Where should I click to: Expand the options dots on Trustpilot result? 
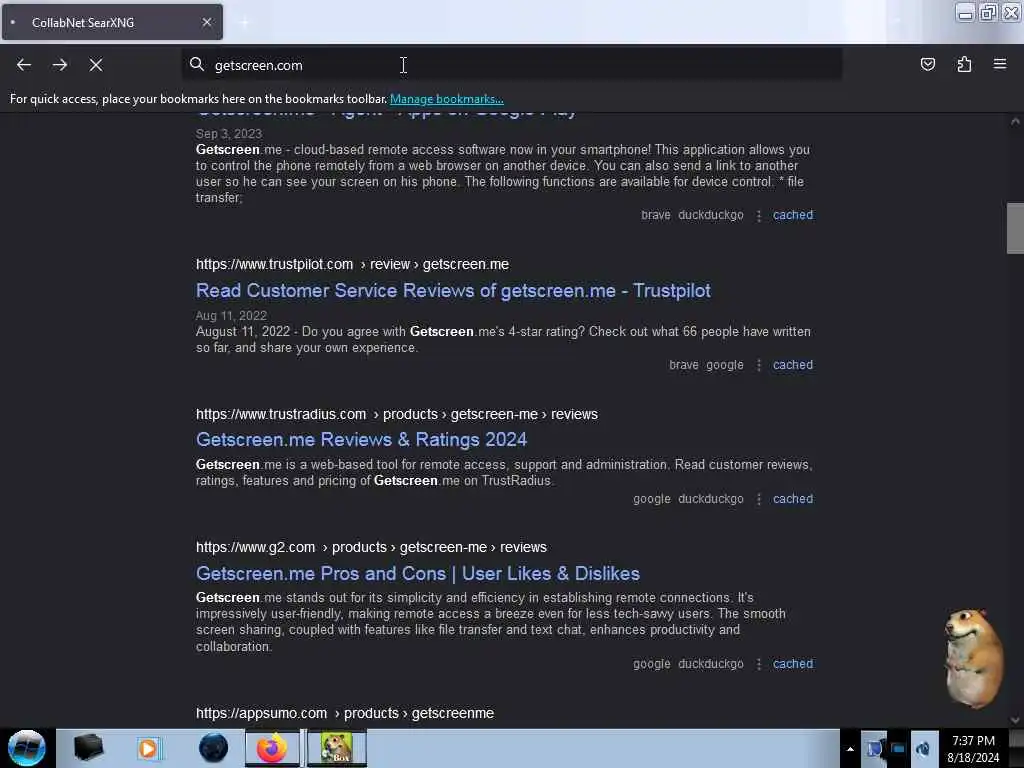pyautogui.click(x=758, y=365)
